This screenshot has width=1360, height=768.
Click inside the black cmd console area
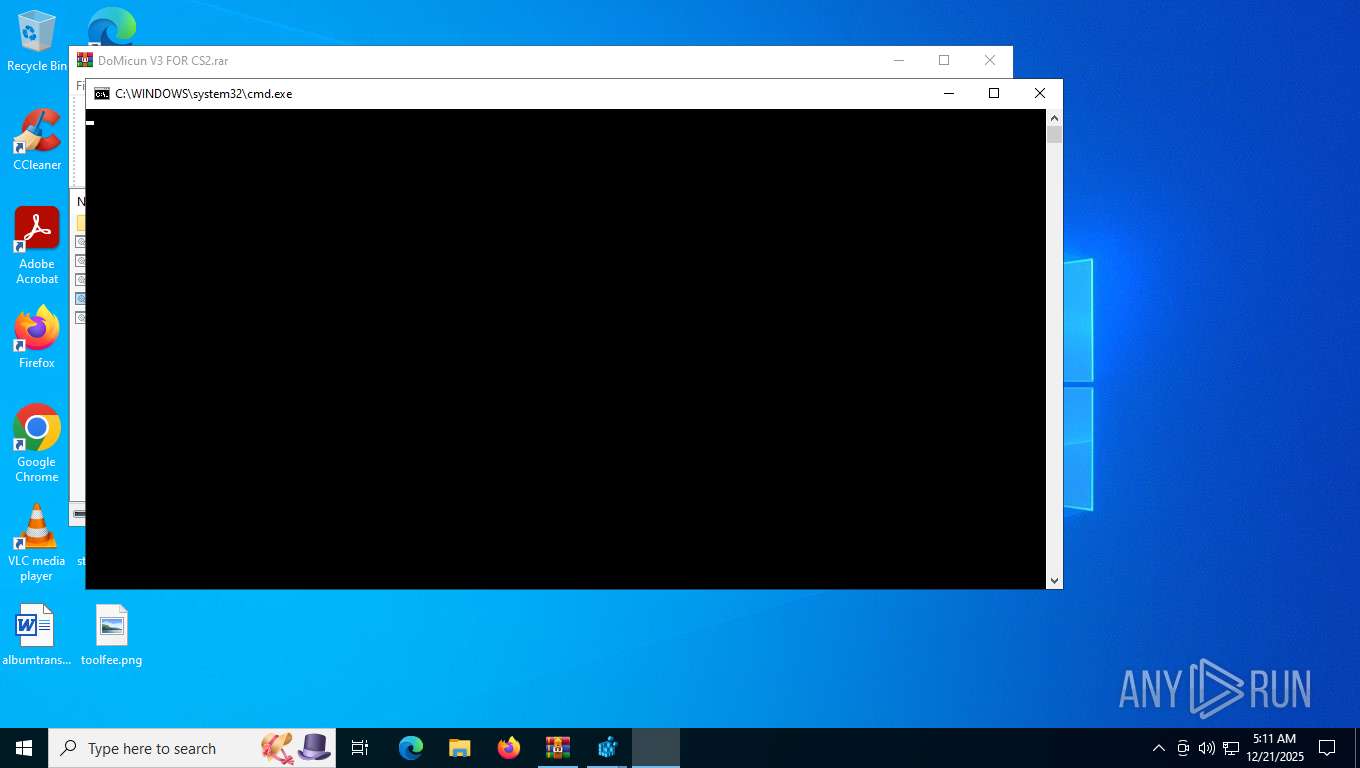(x=566, y=349)
